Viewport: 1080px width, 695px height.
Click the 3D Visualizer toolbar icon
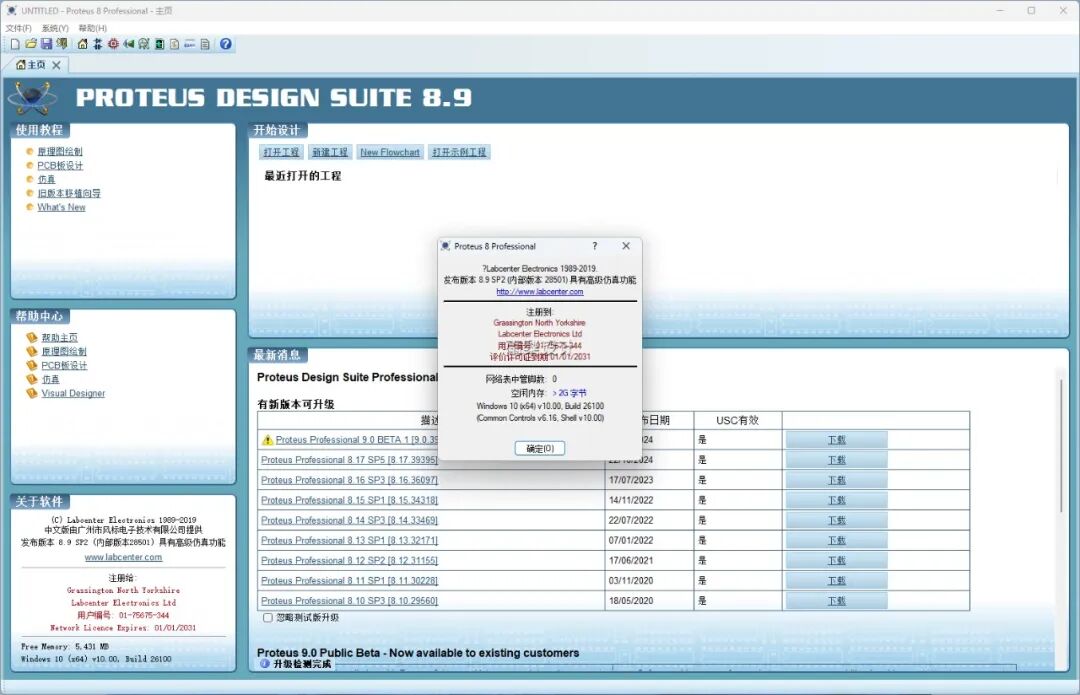[x=129, y=44]
